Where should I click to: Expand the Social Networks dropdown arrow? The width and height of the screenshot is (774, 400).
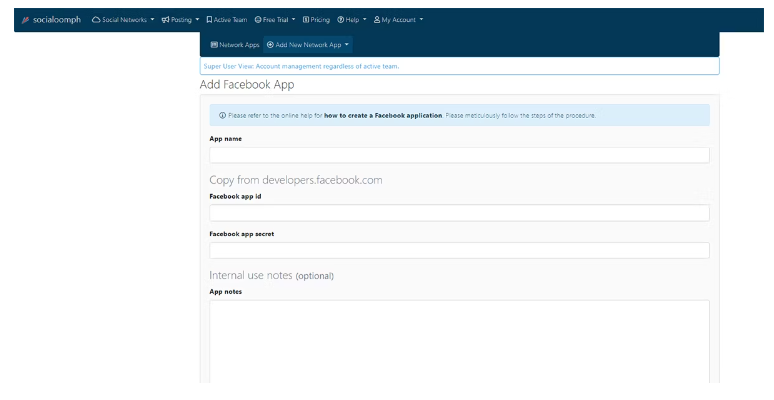tap(152, 20)
